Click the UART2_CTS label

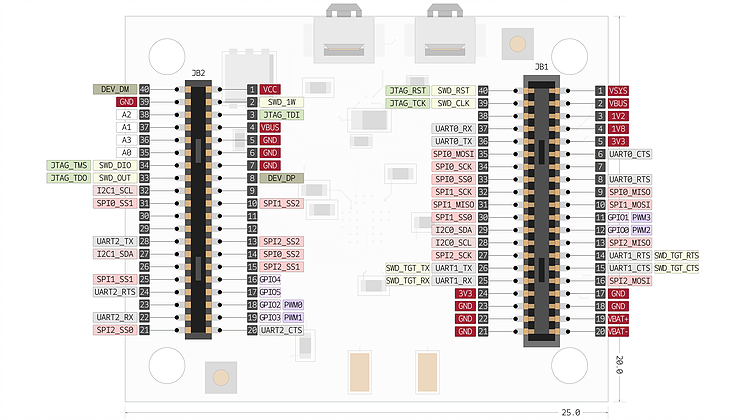pyautogui.click(x=282, y=330)
